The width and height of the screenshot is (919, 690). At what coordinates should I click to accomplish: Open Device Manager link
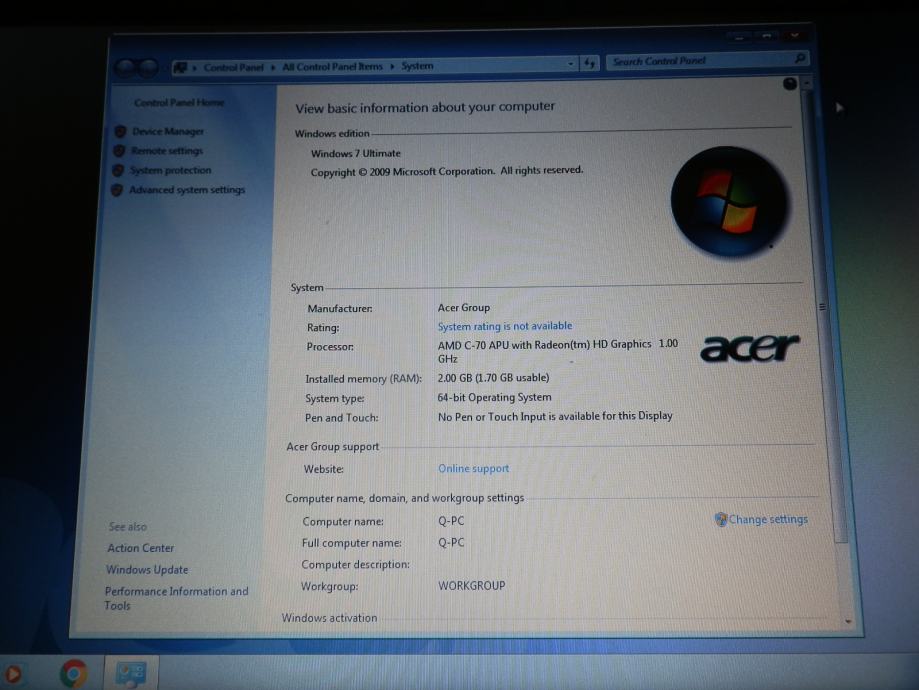click(168, 131)
